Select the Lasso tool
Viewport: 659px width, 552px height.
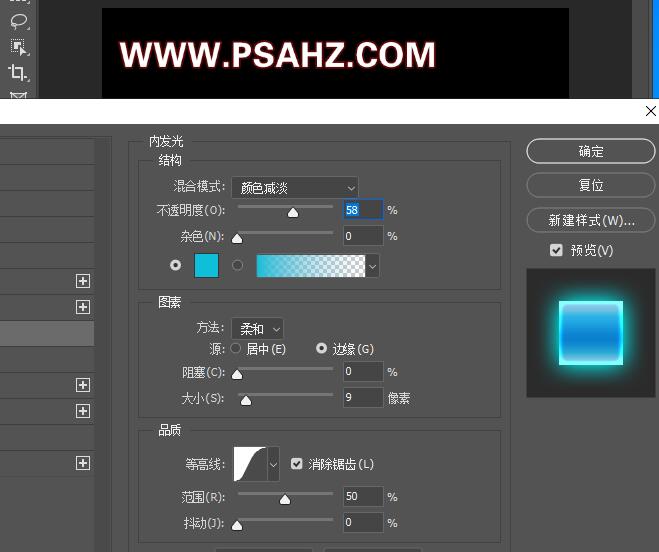coord(18,21)
